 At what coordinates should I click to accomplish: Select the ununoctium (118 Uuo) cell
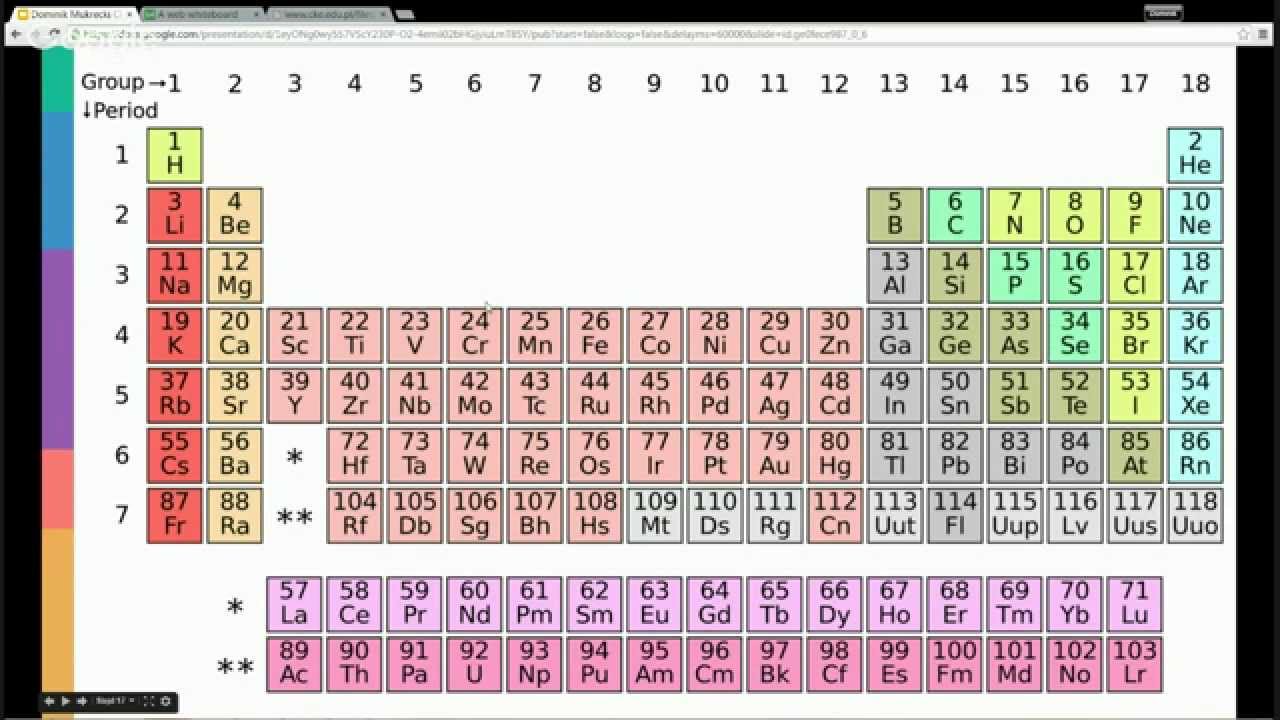coord(1195,515)
